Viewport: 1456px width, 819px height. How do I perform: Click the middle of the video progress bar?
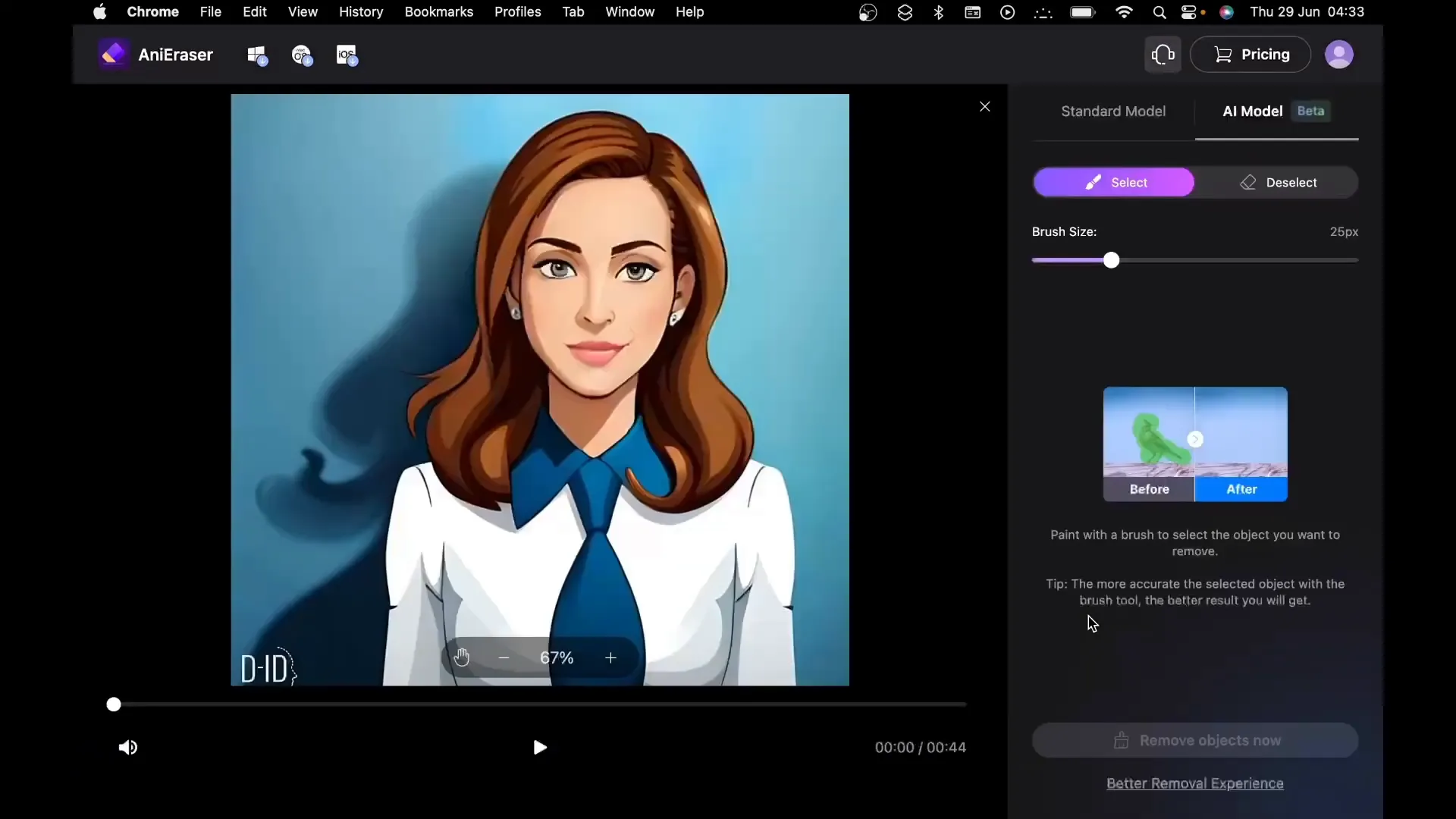[x=540, y=704]
